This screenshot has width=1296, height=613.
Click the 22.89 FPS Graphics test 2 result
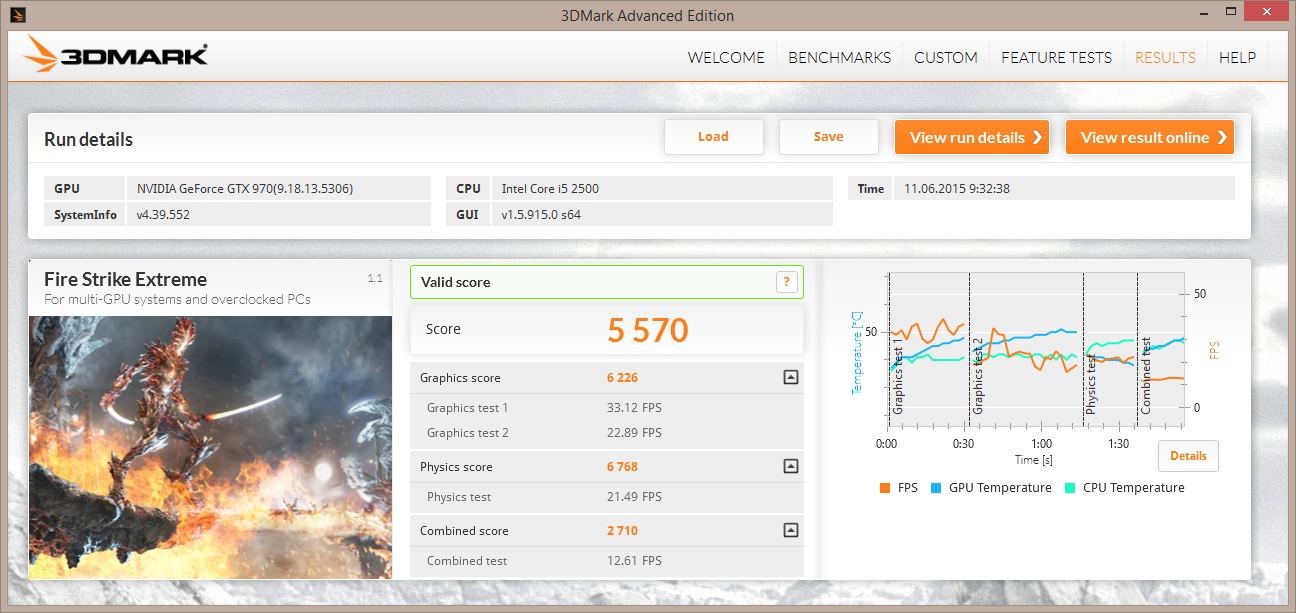point(634,433)
